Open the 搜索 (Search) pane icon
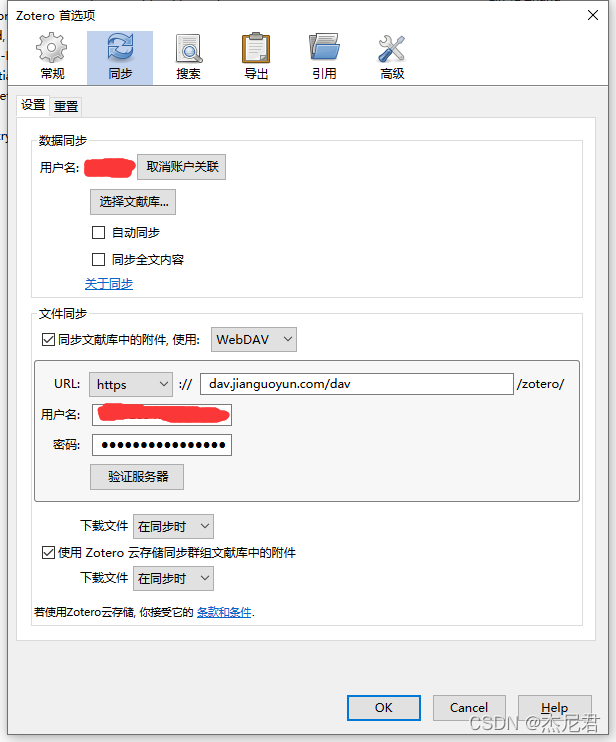Image resolution: width=616 pixels, height=742 pixels. (x=188, y=57)
